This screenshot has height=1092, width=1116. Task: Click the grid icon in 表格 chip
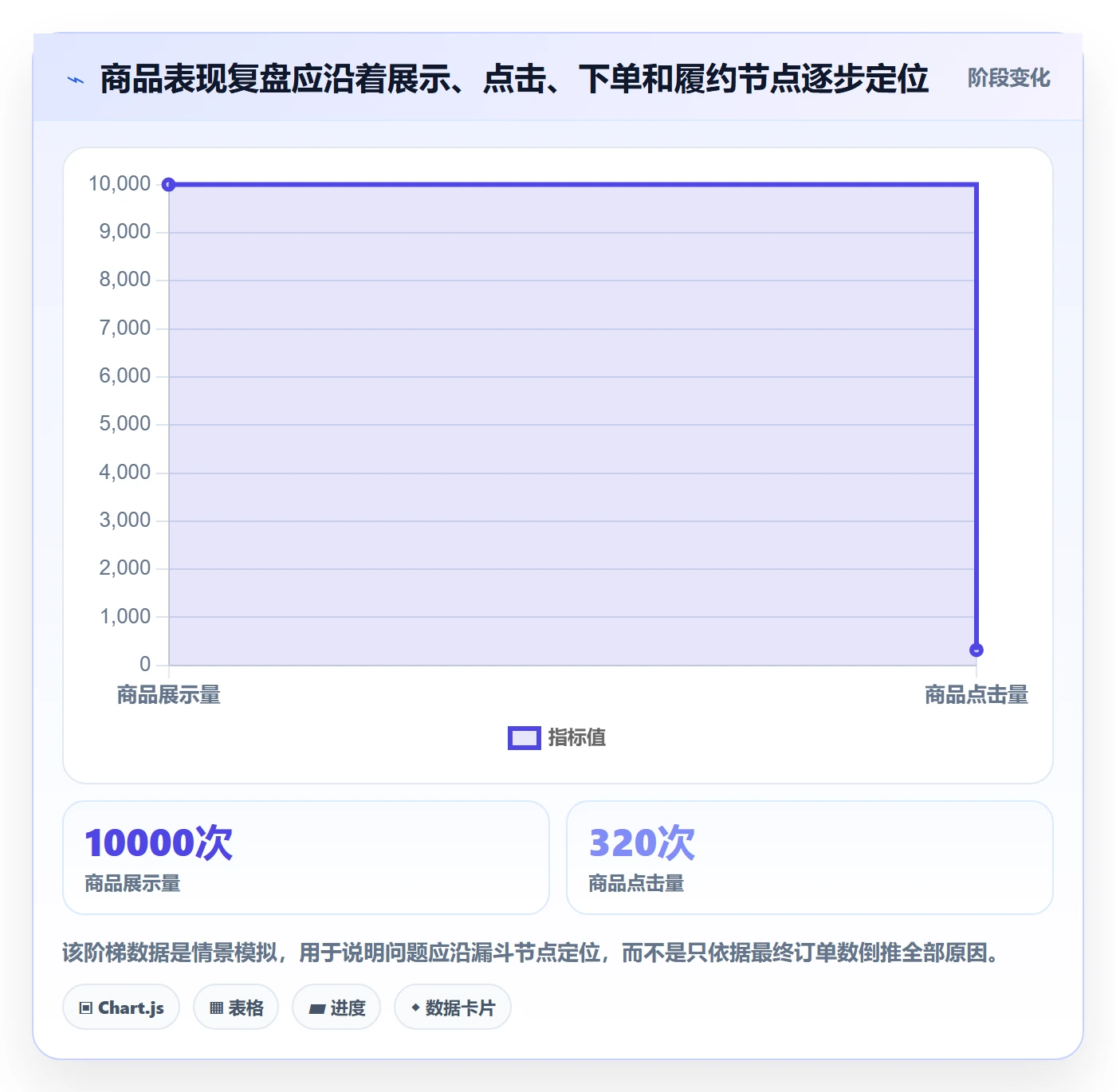point(216,1008)
